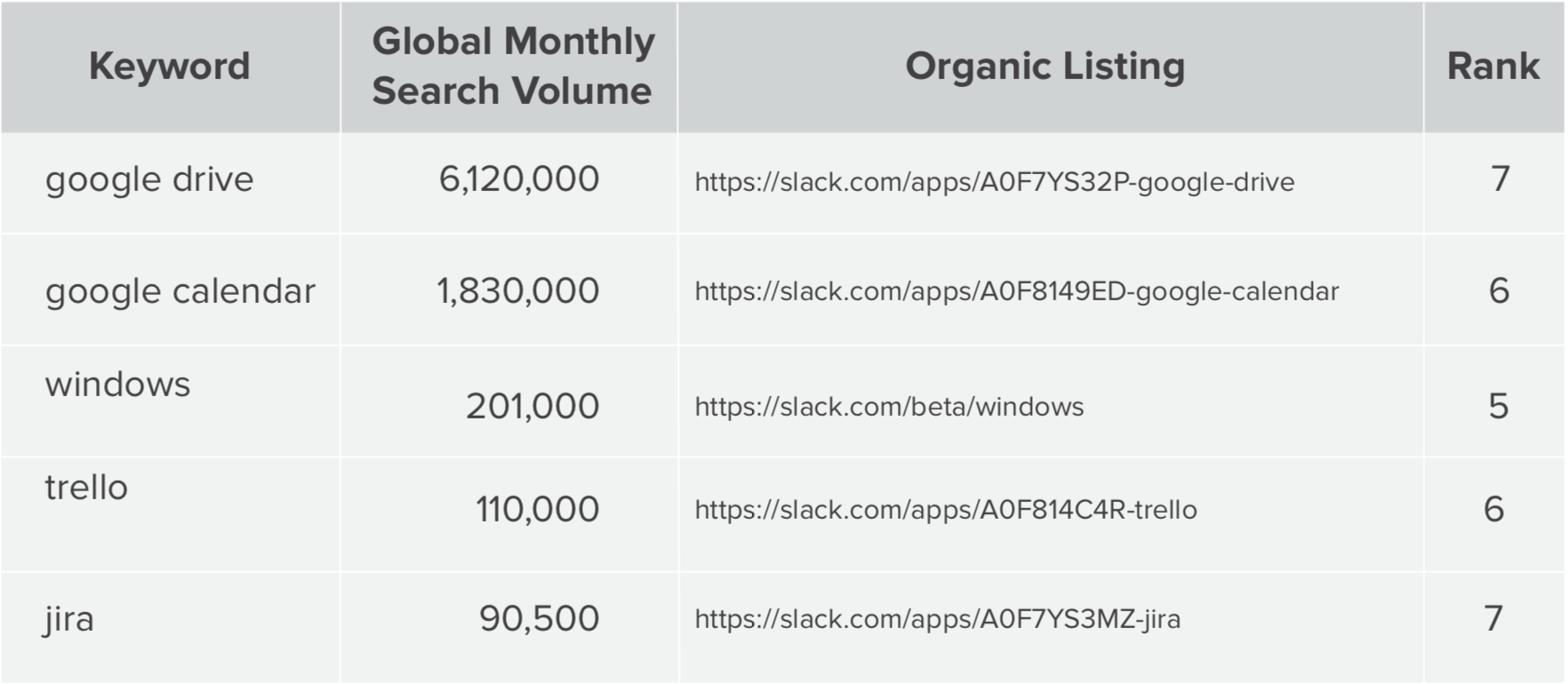Open the slack.com/beta/windows link
Screen dimensions: 1568x684
890,407
